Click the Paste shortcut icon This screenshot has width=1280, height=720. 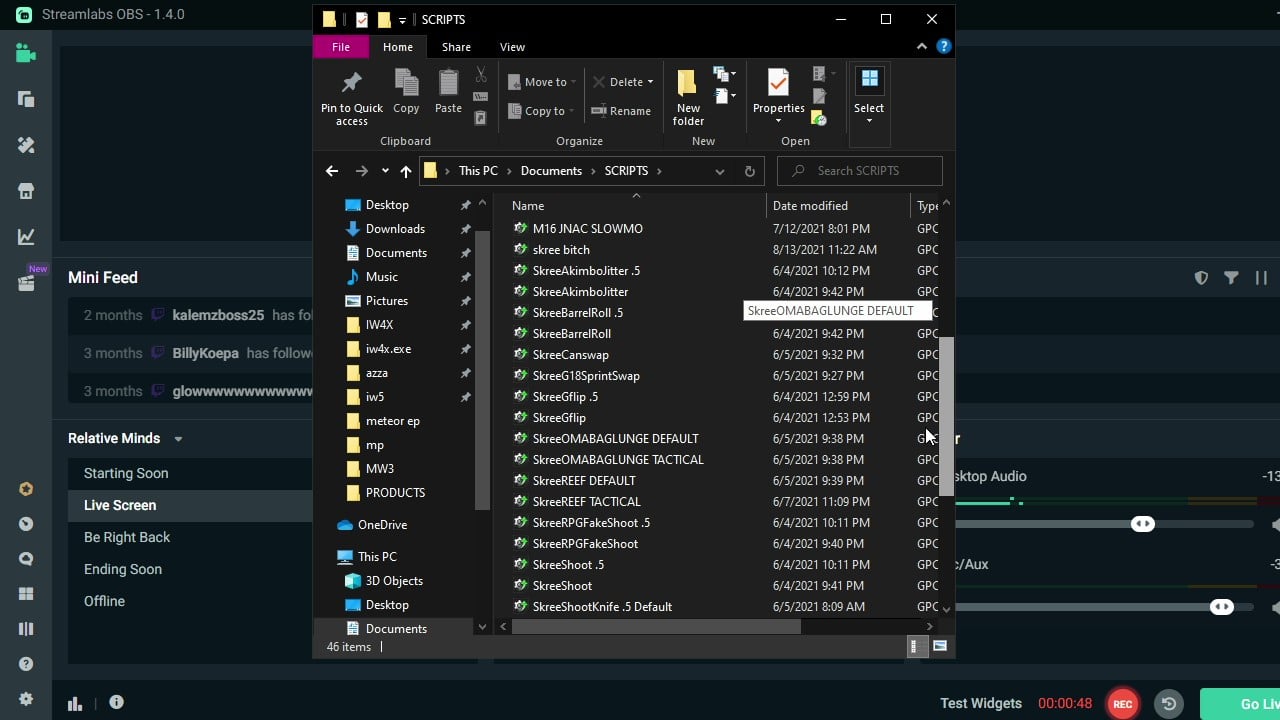pyautogui.click(x=481, y=117)
